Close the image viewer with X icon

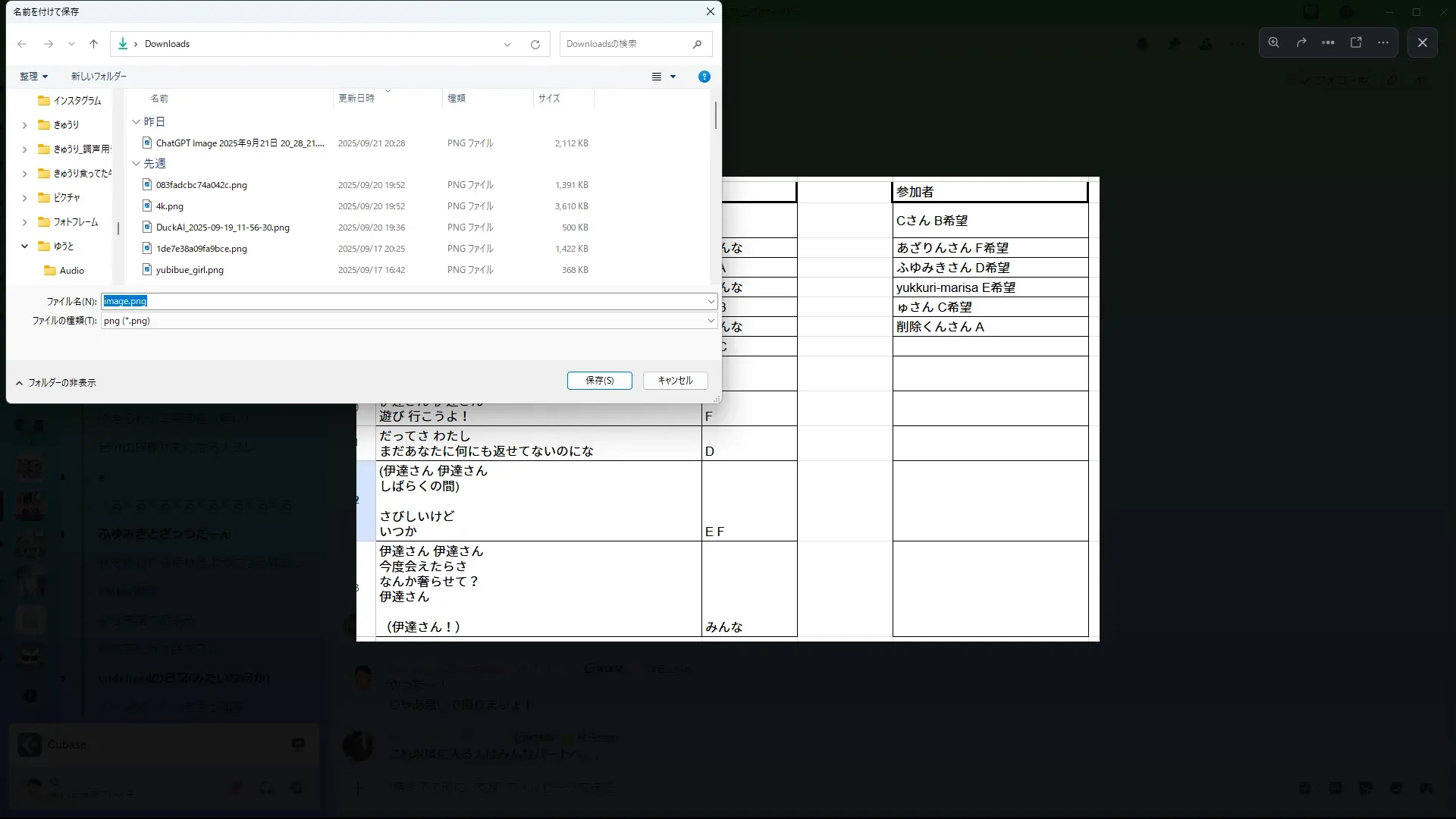click(x=1423, y=42)
